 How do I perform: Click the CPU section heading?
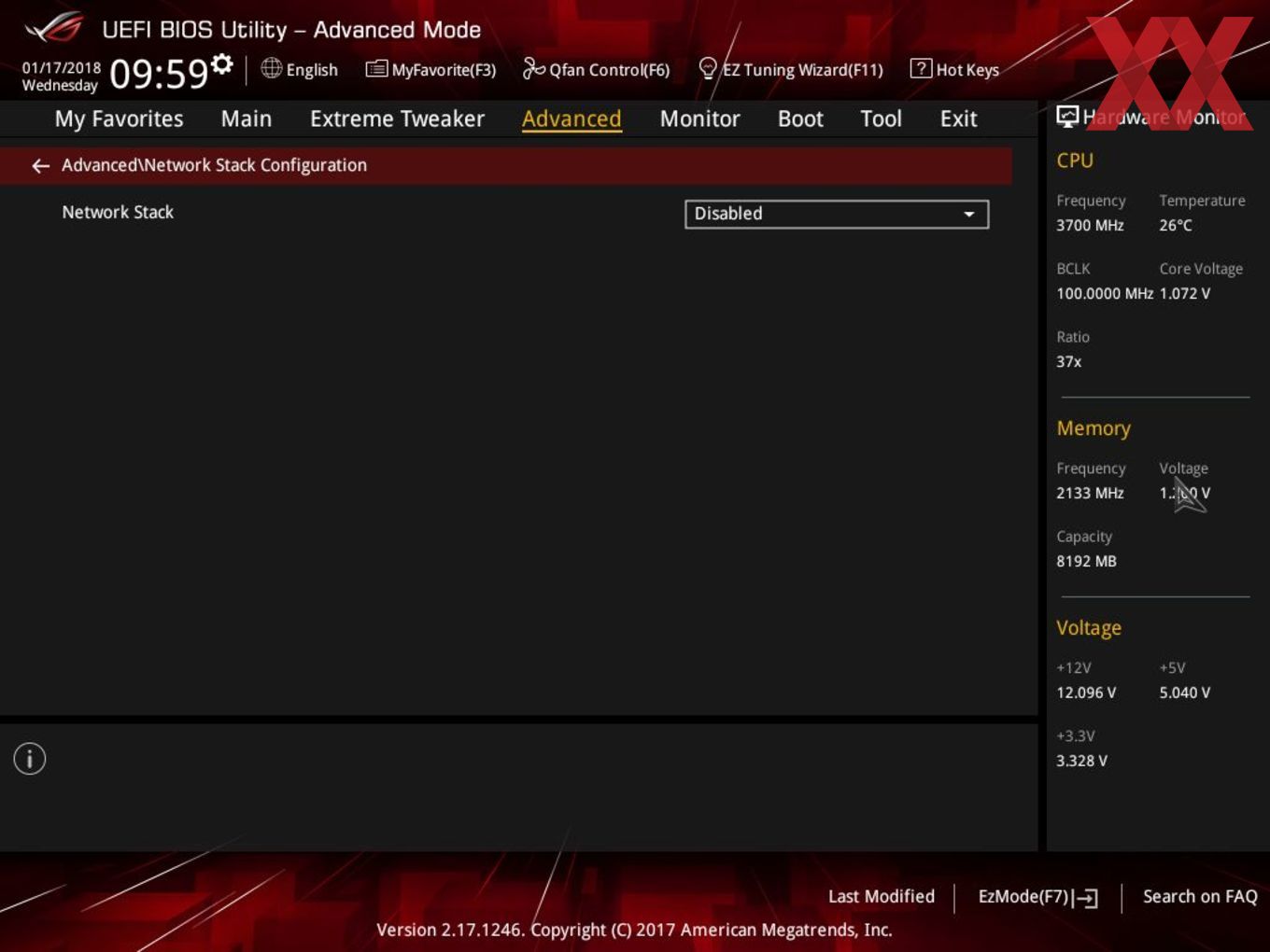point(1075,161)
